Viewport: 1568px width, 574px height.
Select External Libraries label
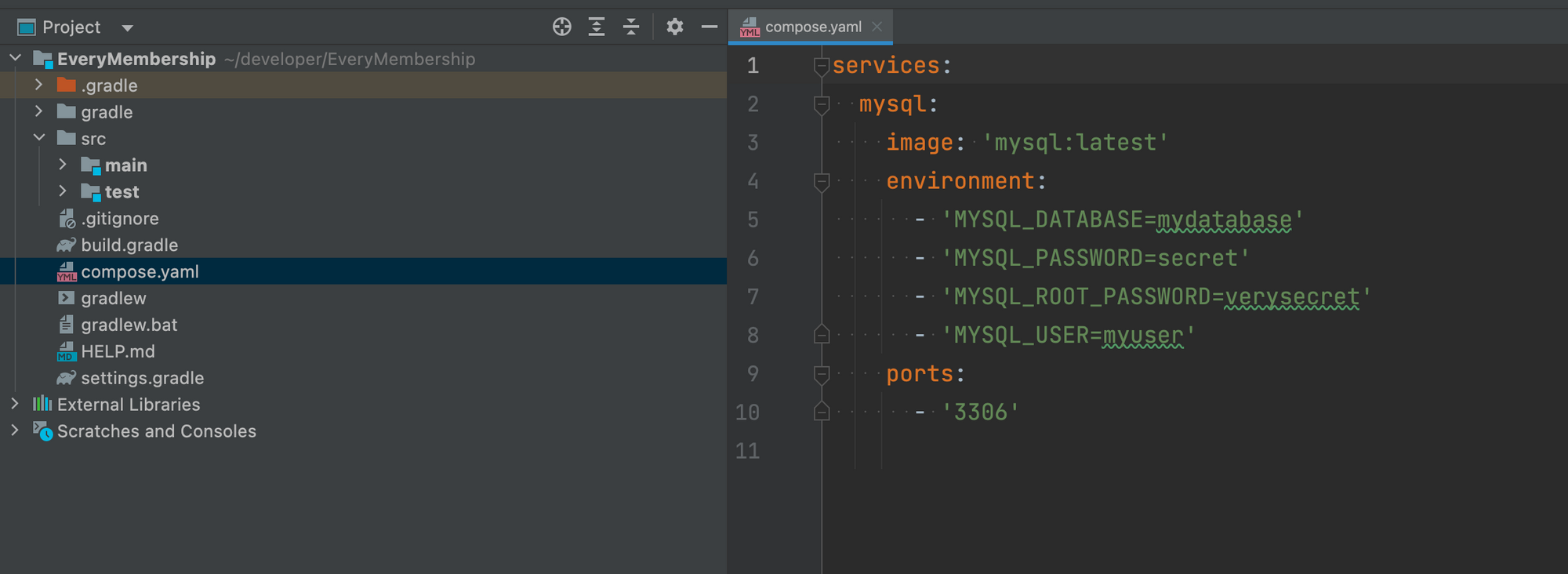pos(129,404)
